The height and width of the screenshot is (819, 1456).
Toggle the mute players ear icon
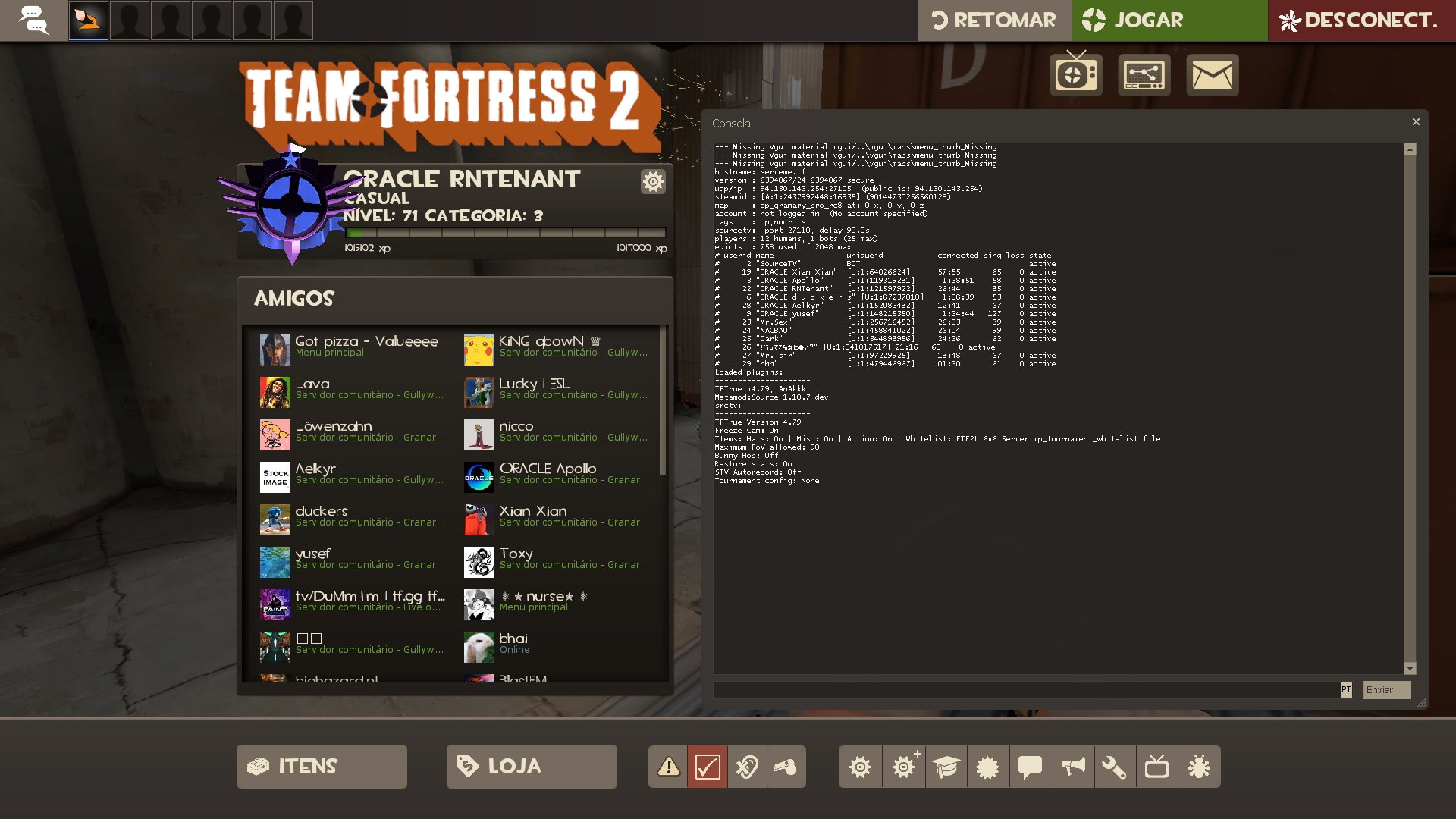[x=746, y=767]
